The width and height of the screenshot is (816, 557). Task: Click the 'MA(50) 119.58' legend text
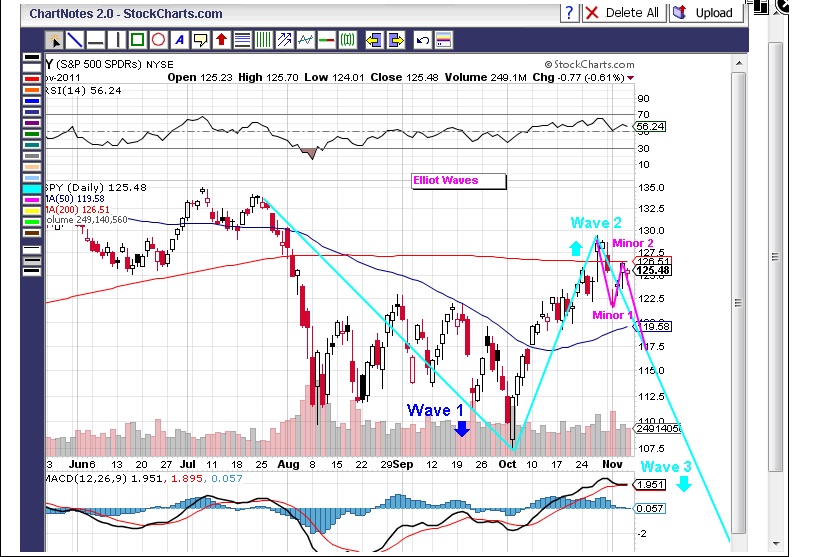75,199
